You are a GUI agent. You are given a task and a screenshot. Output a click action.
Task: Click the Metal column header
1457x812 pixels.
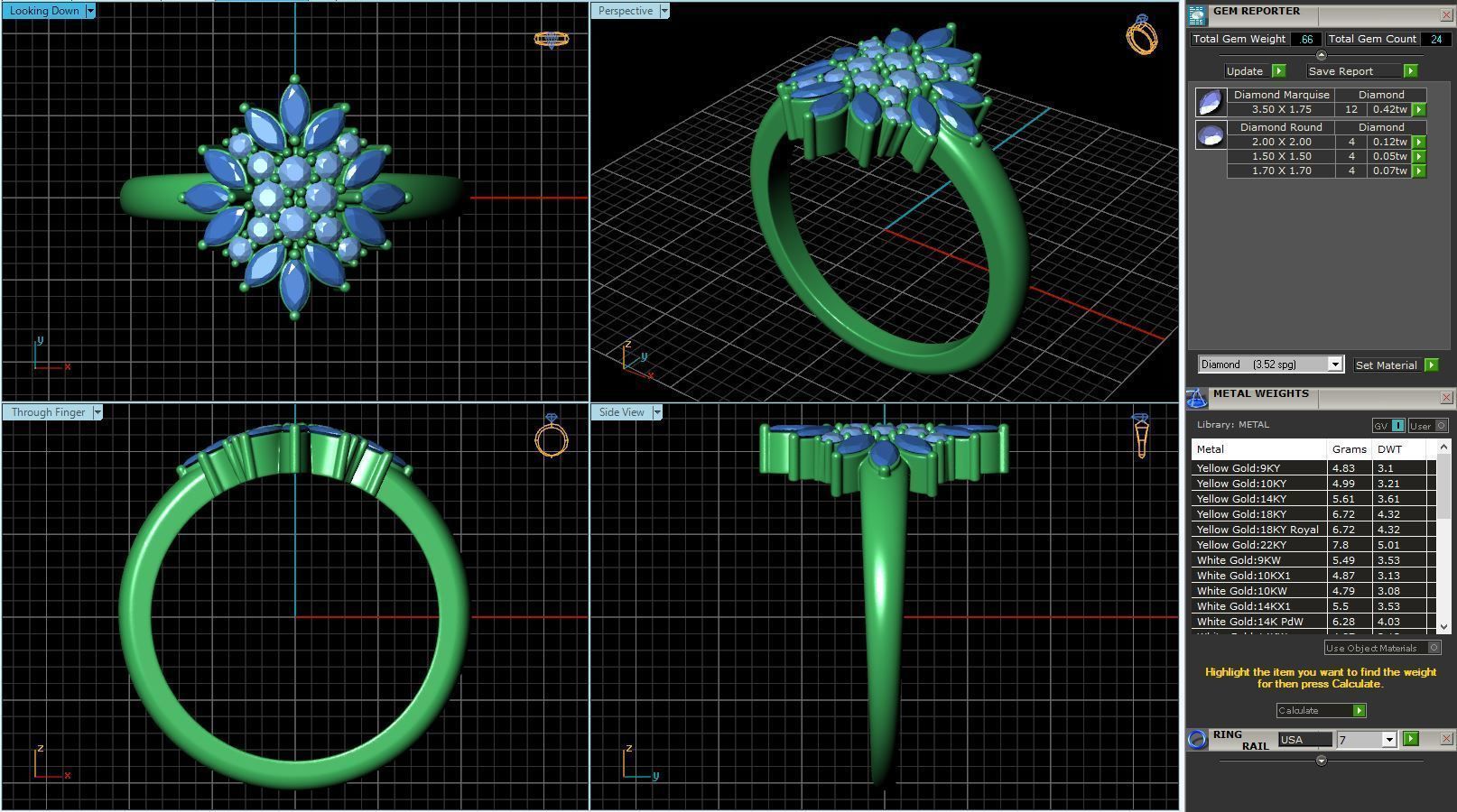[x=1259, y=449]
